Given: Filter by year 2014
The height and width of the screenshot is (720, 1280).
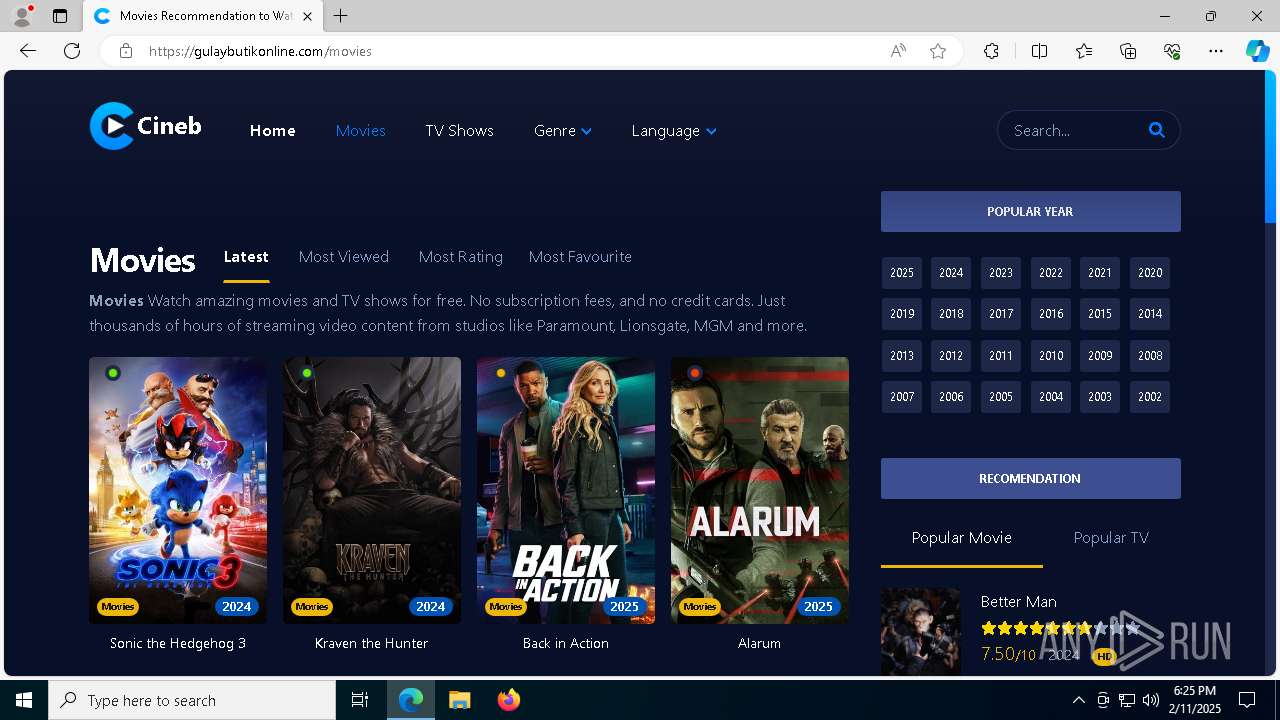Looking at the screenshot, I should tap(1150, 314).
